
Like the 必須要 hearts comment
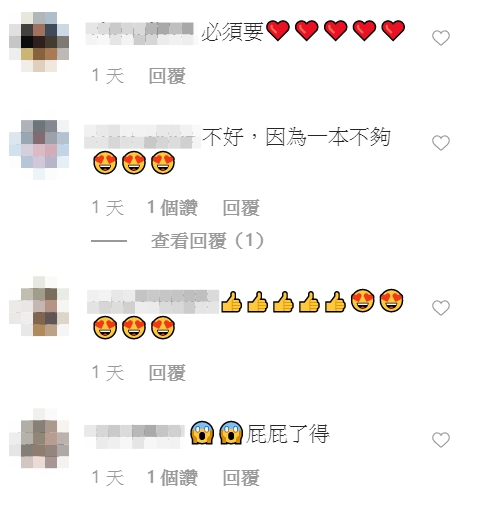click(441, 37)
